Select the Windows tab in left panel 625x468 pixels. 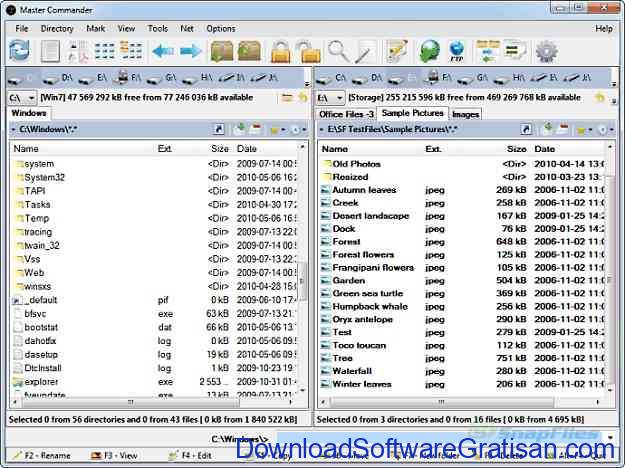tap(29, 113)
